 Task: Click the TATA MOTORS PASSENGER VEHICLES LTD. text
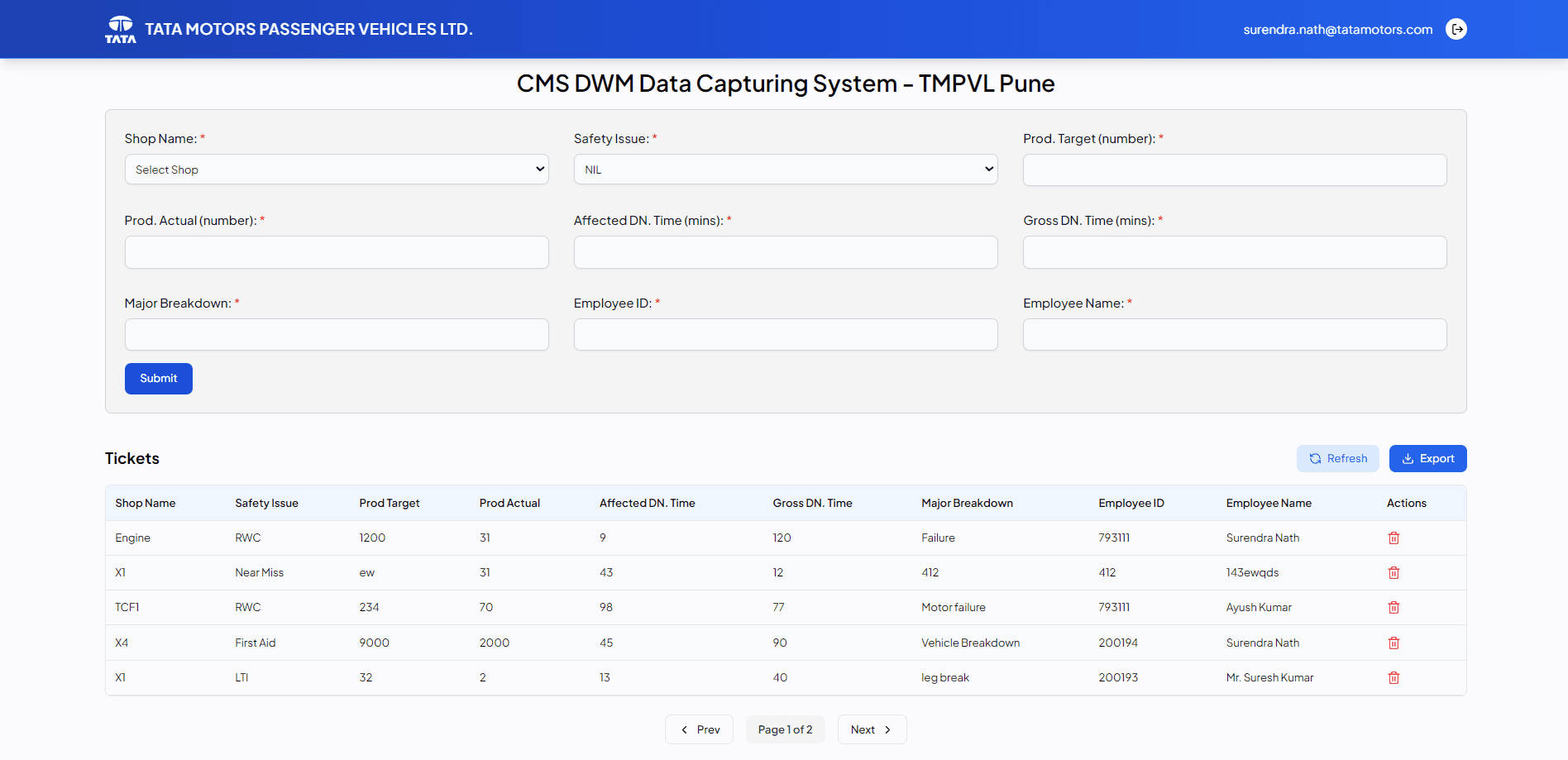tap(308, 29)
